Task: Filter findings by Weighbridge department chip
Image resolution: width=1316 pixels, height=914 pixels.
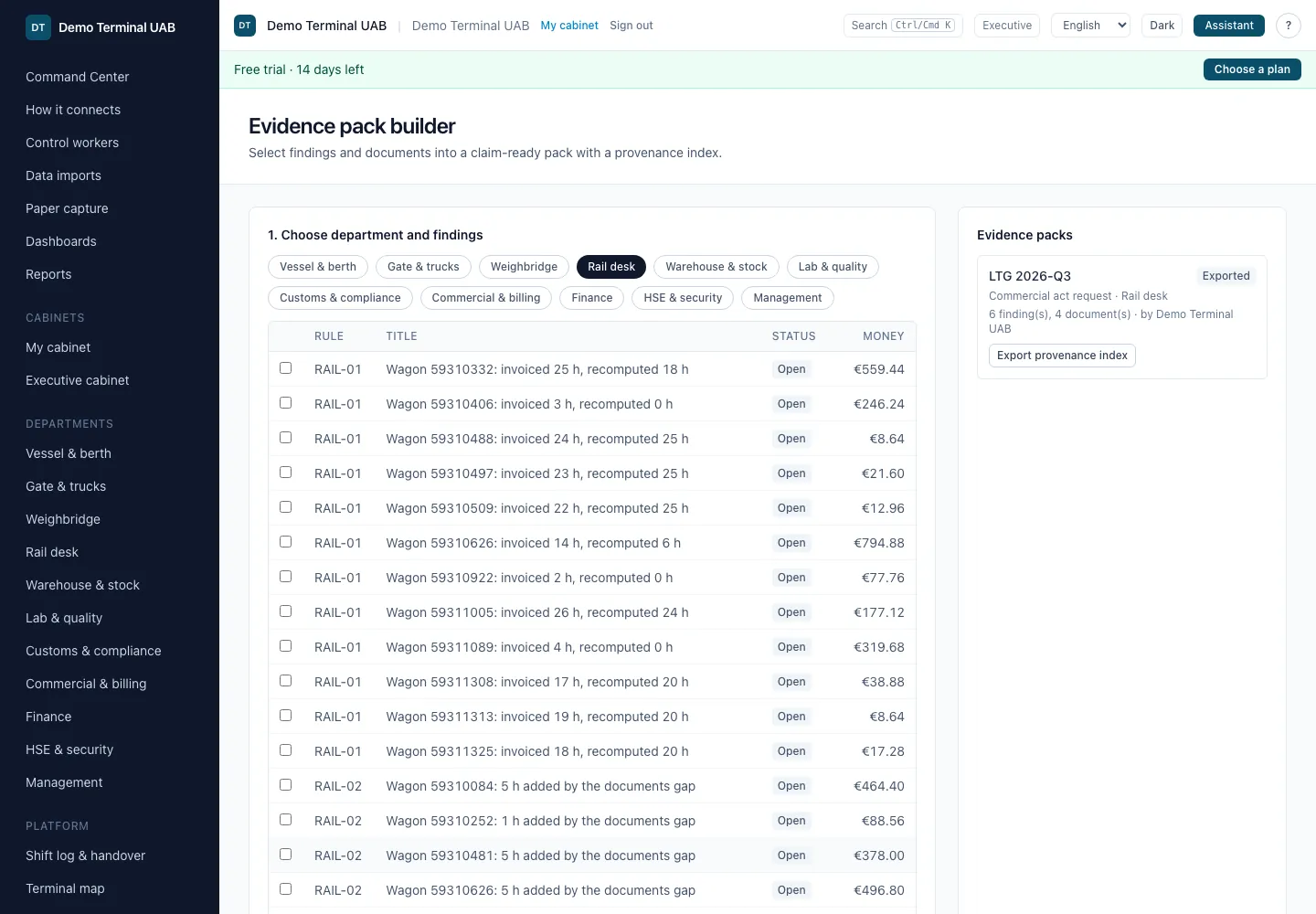Action: tap(524, 267)
